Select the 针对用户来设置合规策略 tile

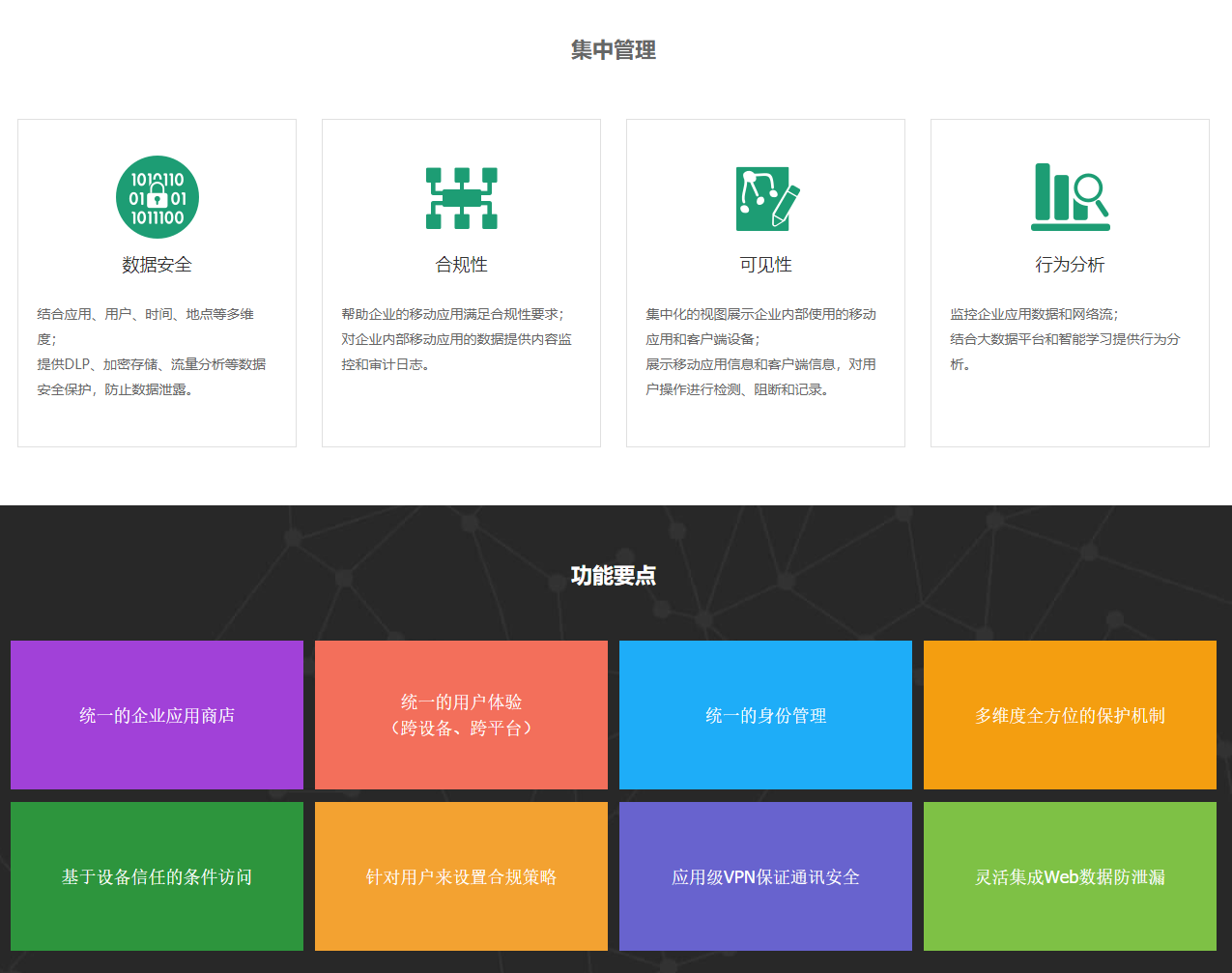click(461, 876)
